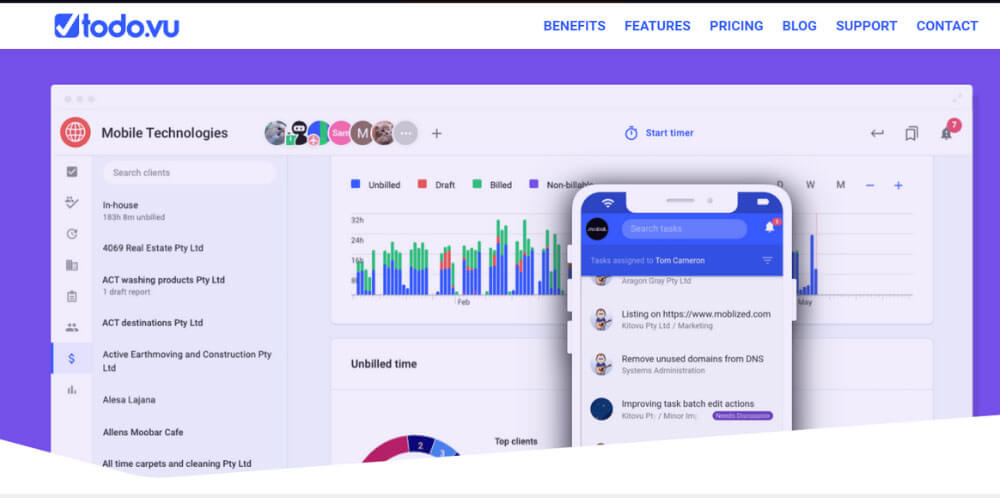1000x498 pixels.
Task: Open the phone notification bell
Action: pos(770,227)
